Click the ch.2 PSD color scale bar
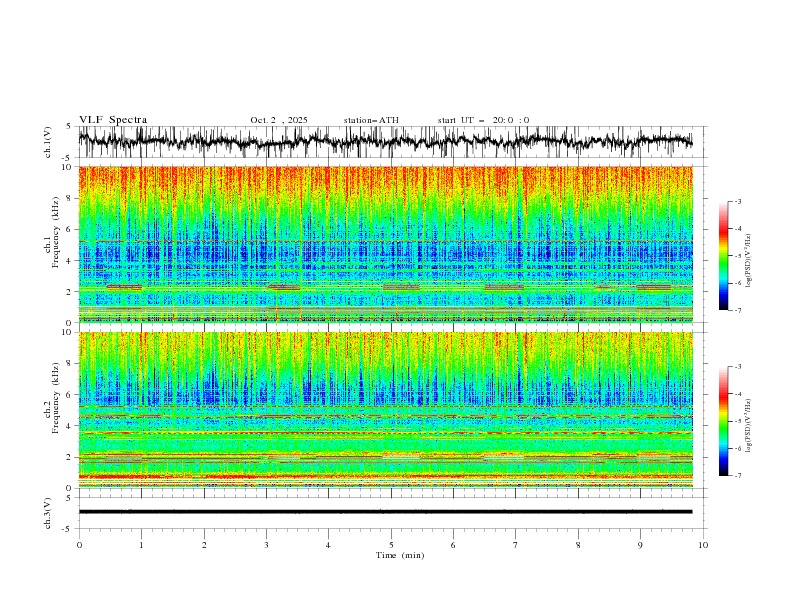Viewport: 792px width, 612px height. click(723, 421)
